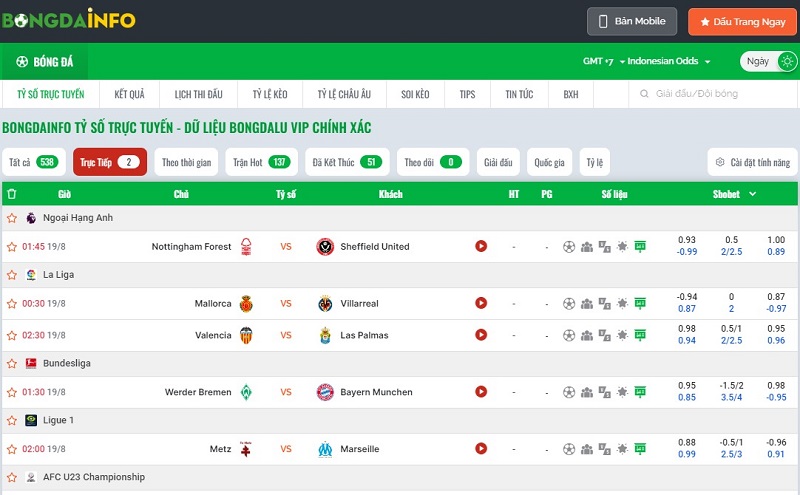Open weather icon for Mallorca match

[x=622, y=303]
